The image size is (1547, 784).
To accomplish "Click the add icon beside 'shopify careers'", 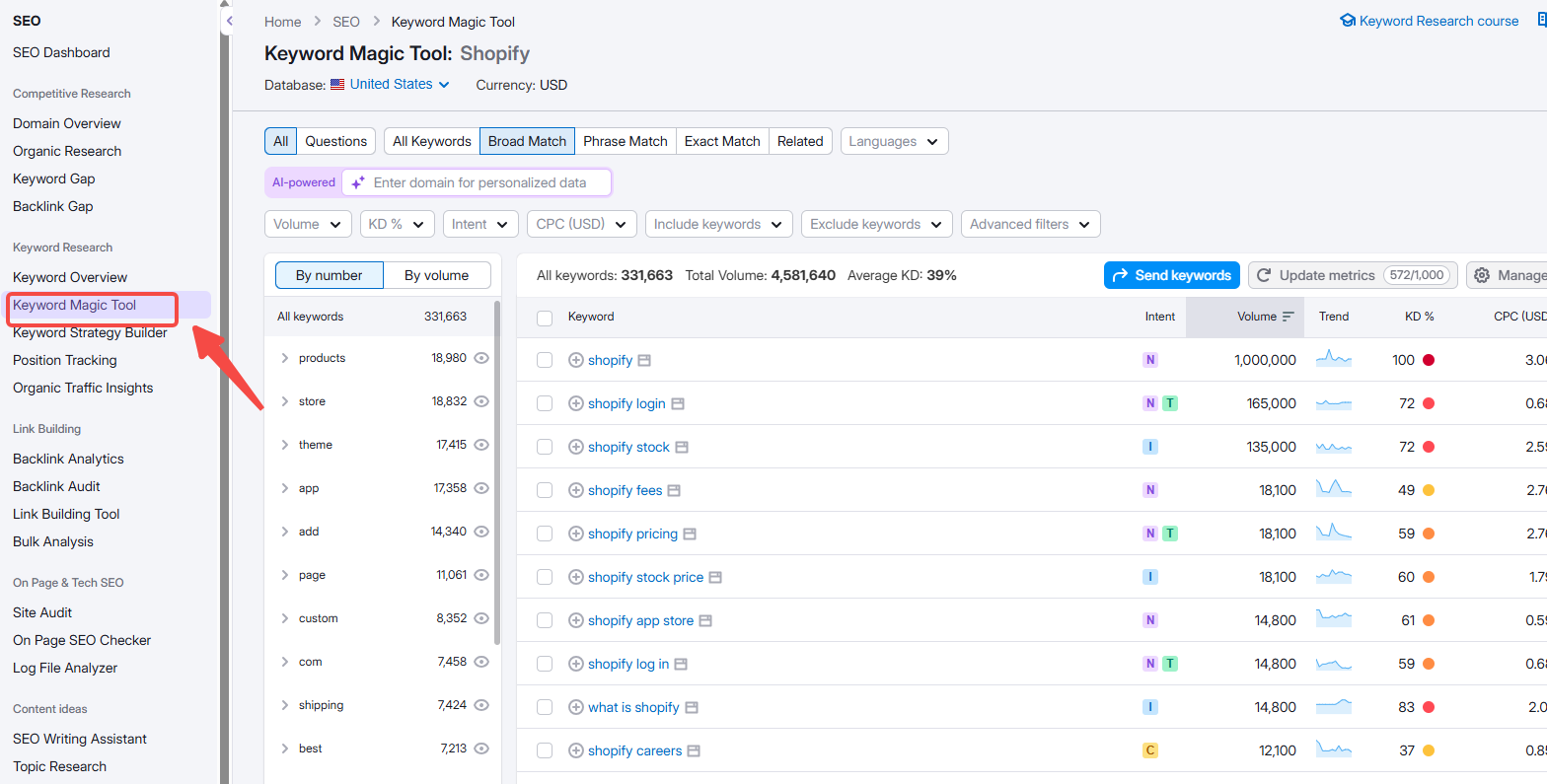I will [576, 750].
